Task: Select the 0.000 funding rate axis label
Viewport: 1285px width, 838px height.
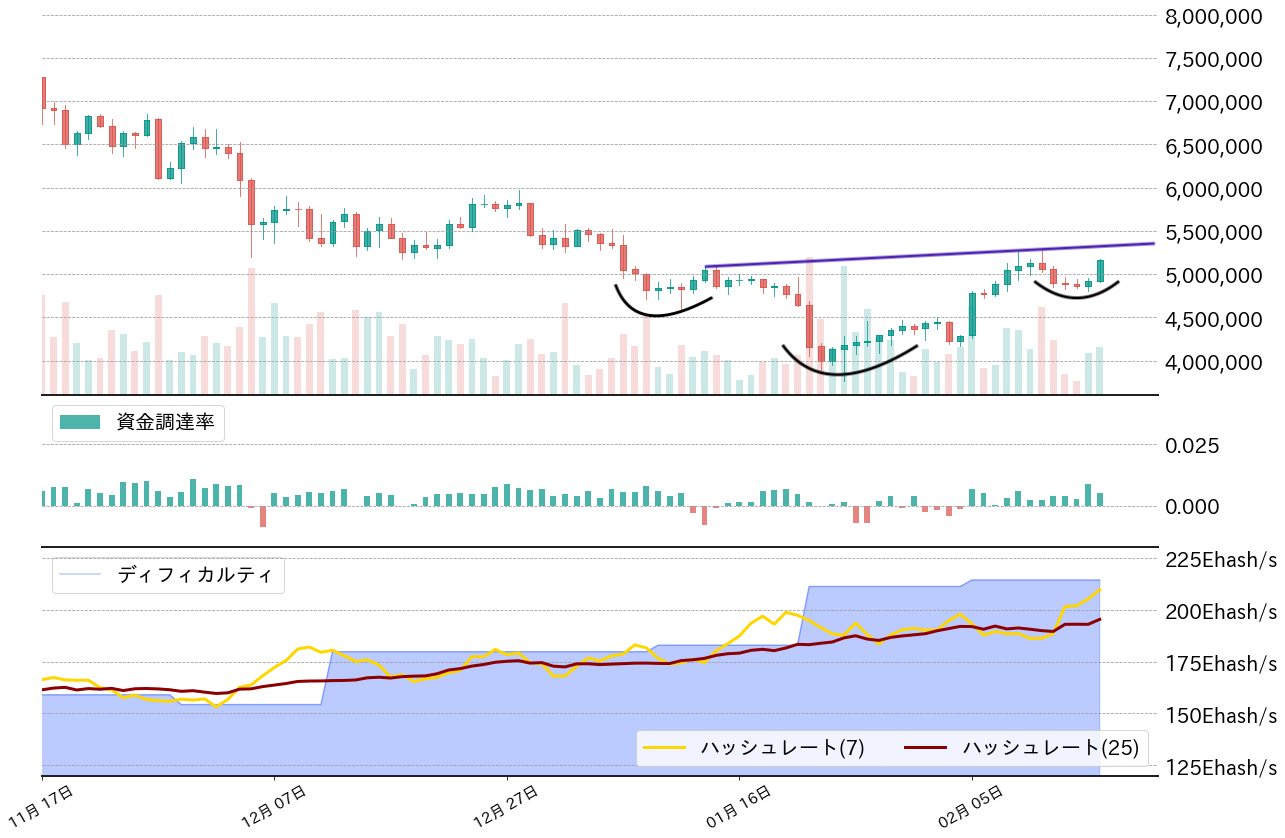Action: (x=1193, y=506)
